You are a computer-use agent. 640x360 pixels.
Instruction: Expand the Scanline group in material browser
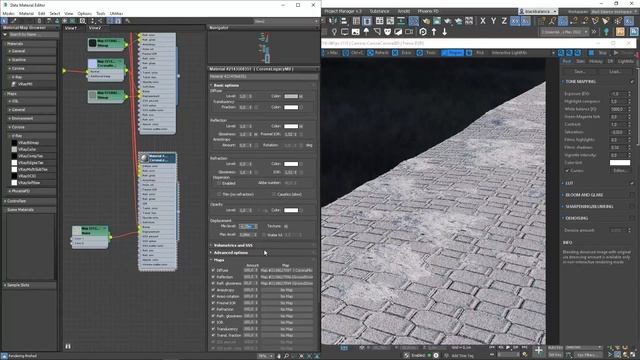[x=19, y=60]
